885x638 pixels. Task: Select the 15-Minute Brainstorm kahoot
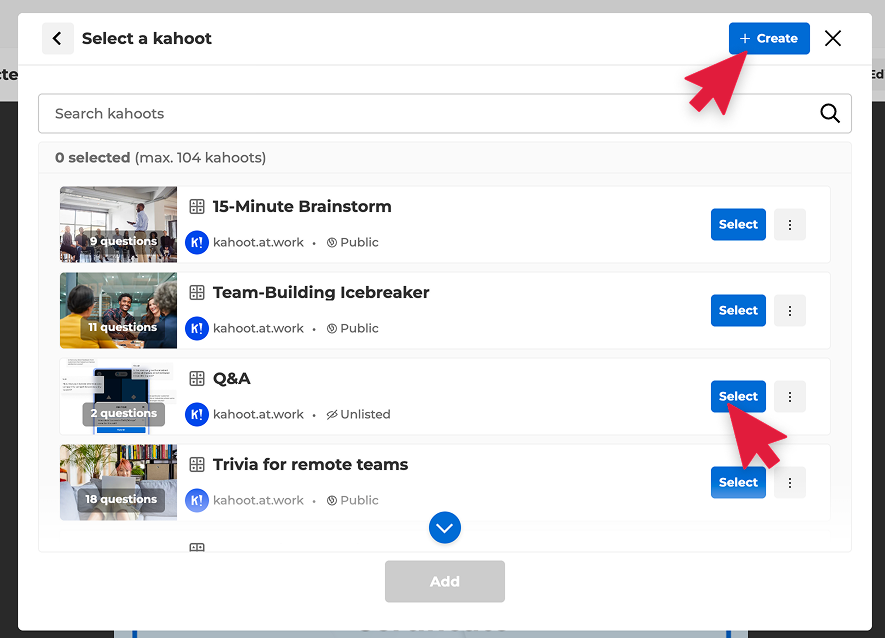738,225
